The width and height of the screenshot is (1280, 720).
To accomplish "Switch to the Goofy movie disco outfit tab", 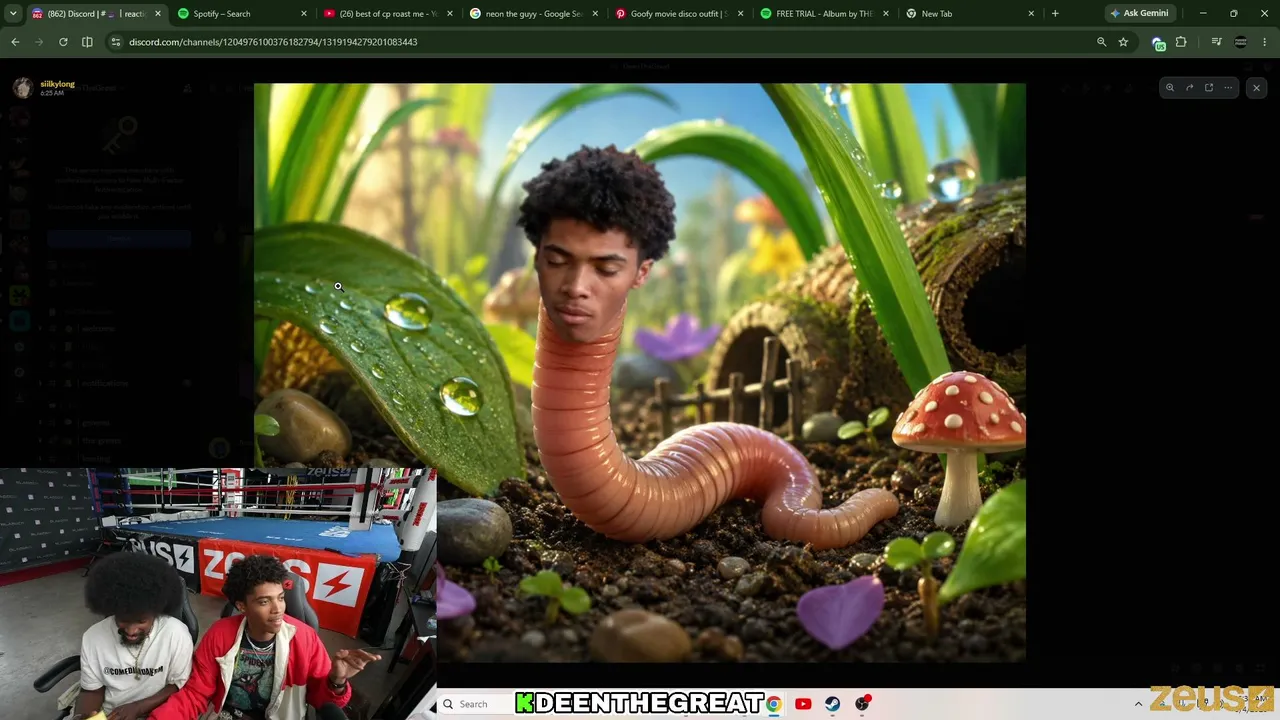I will [x=678, y=14].
